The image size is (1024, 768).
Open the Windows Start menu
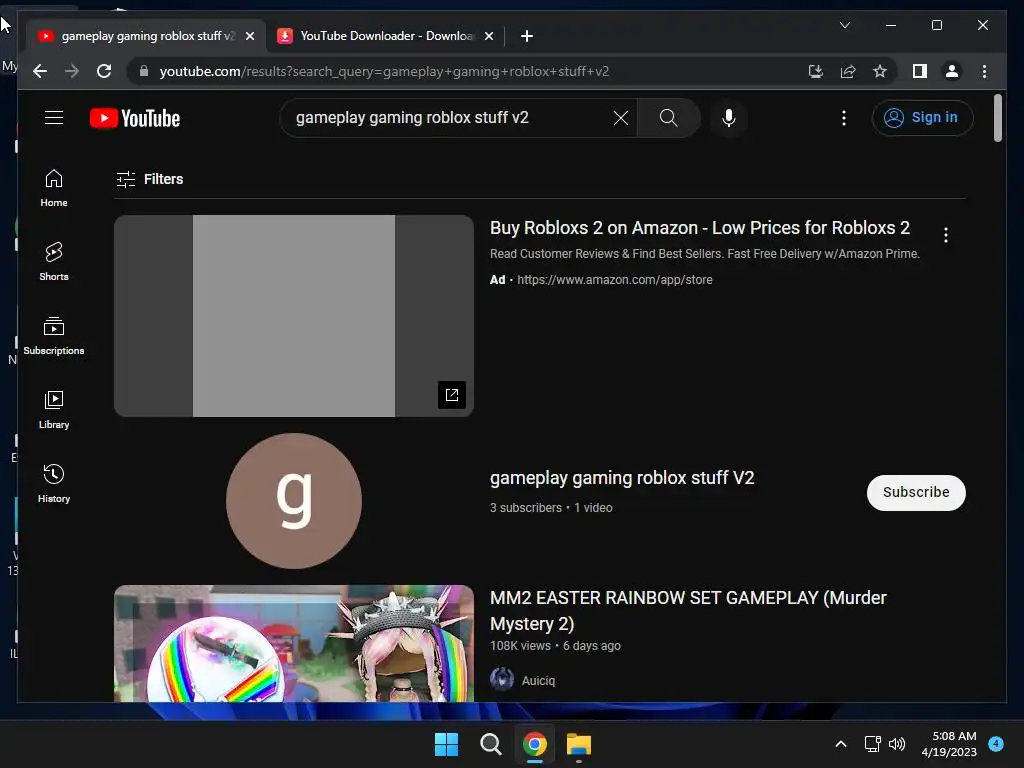447,744
